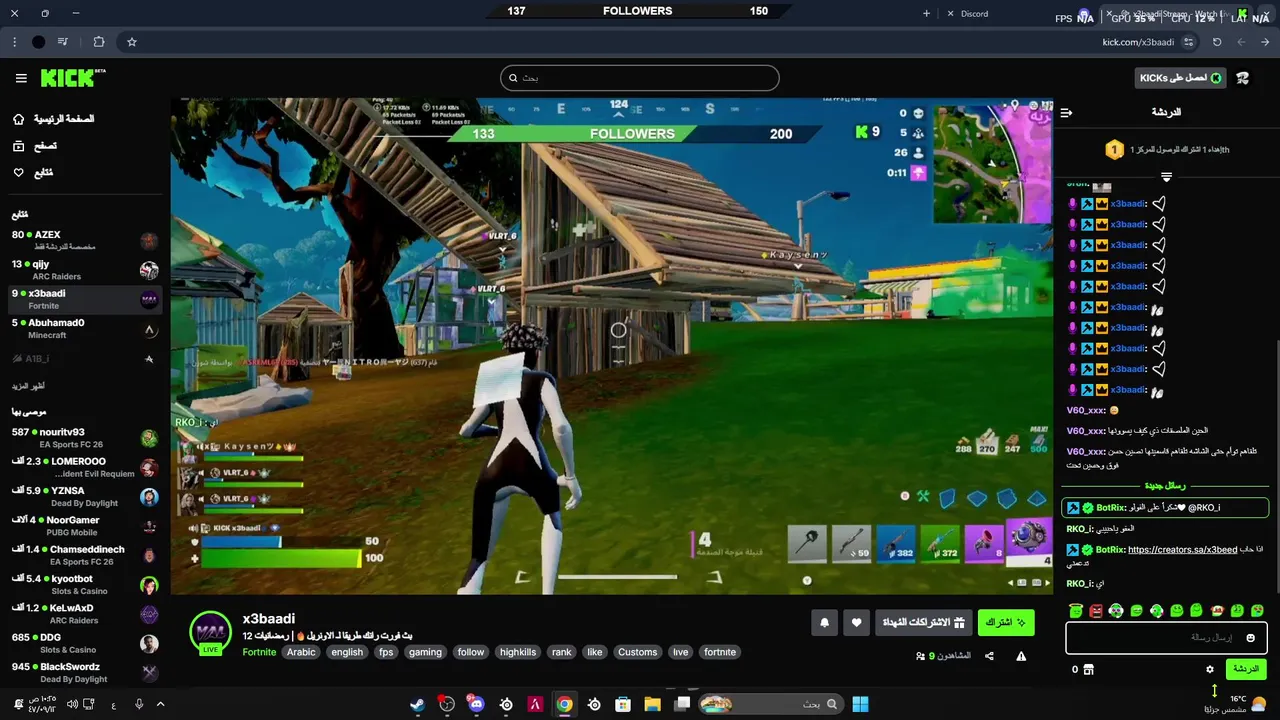Open the chat shop icon
Screen dimensions: 1280x720
pos(1089,669)
